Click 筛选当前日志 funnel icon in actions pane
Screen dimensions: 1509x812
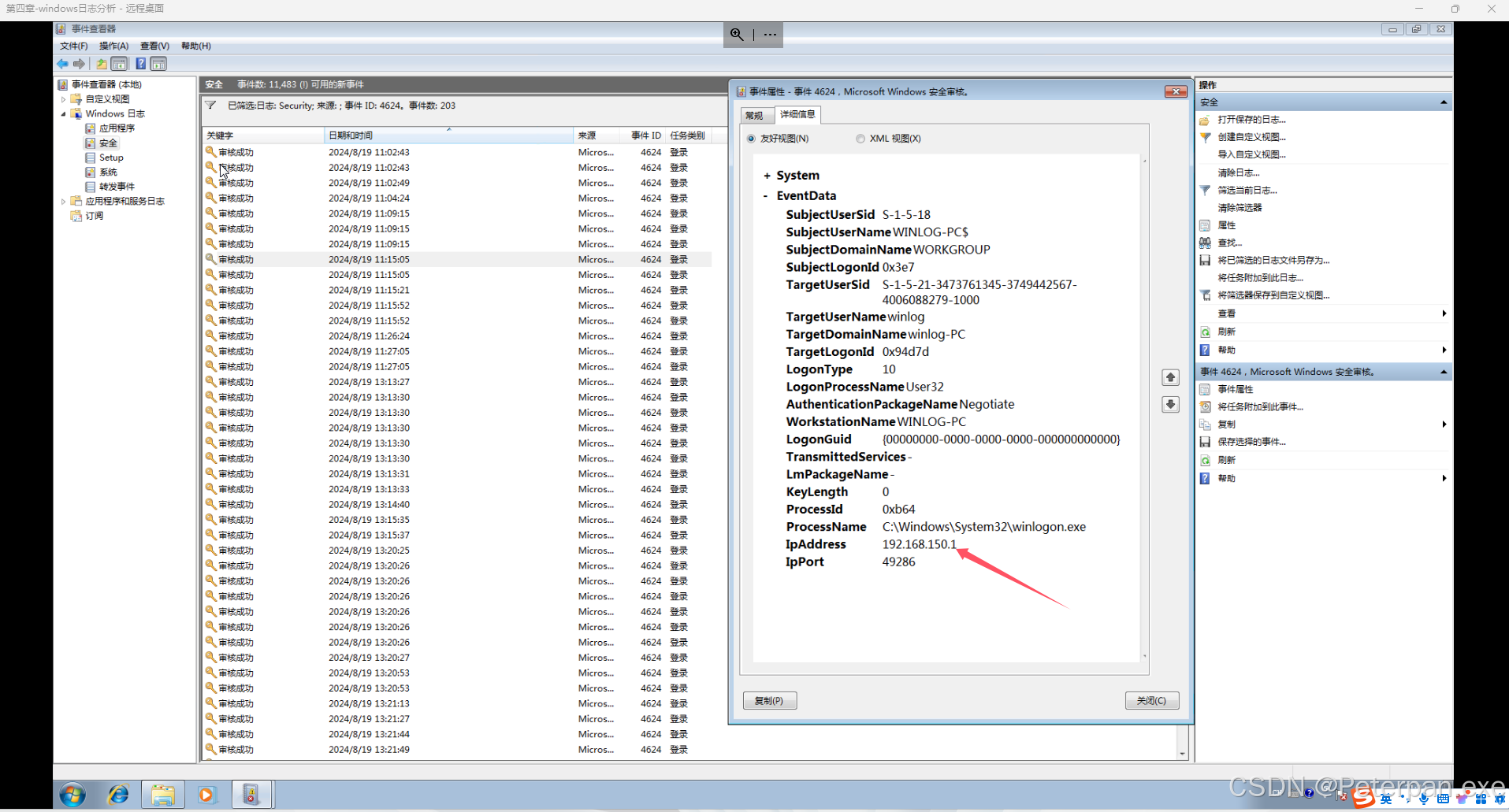(1205, 190)
